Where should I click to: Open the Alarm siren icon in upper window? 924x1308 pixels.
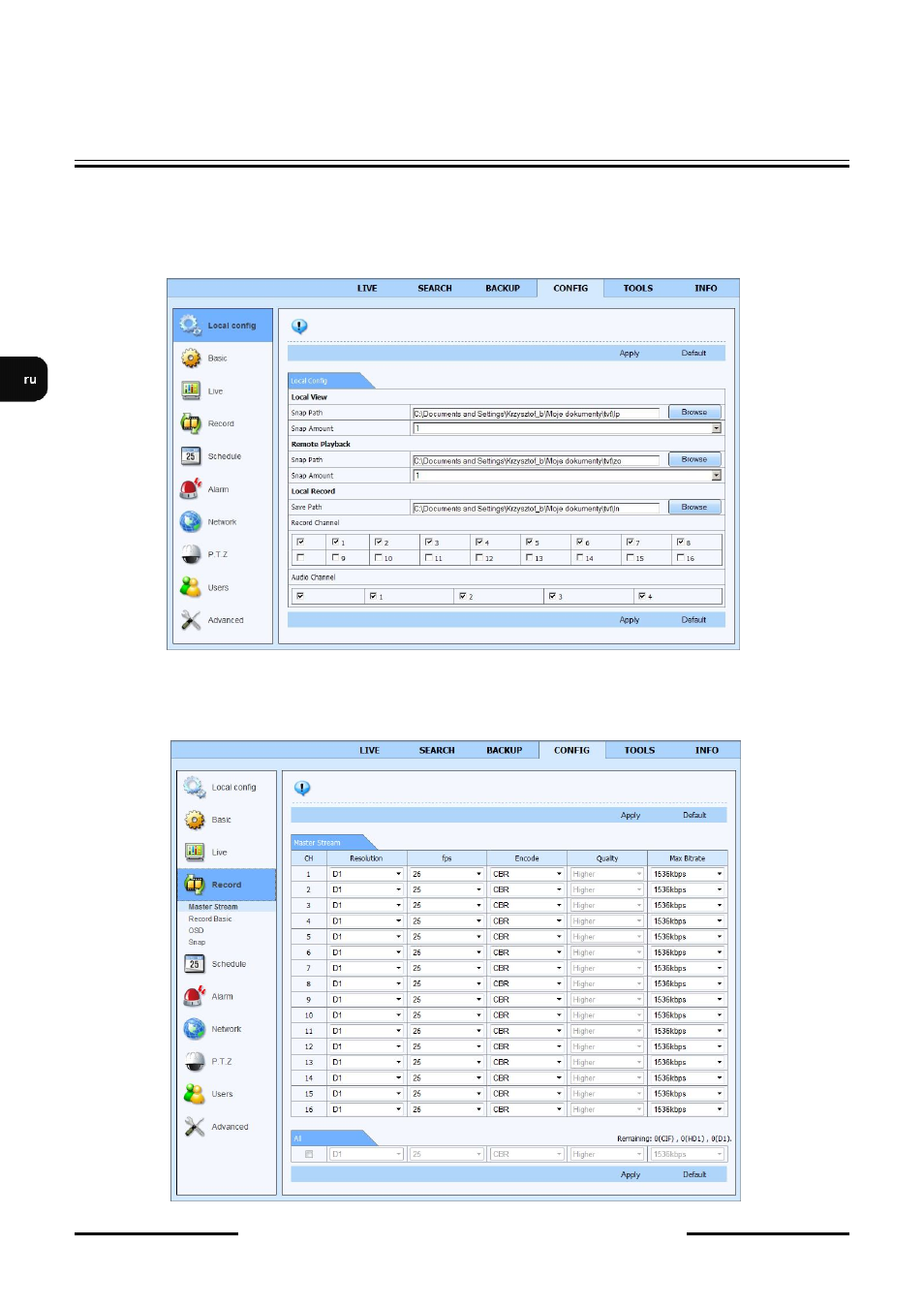click(x=191, y=489)
